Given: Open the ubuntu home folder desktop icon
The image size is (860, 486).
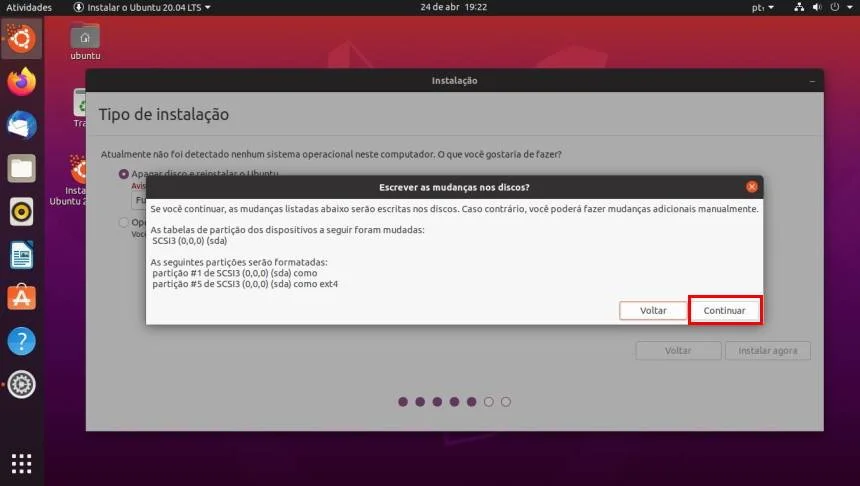Looking at the screenshot, I should click(85, 42).
